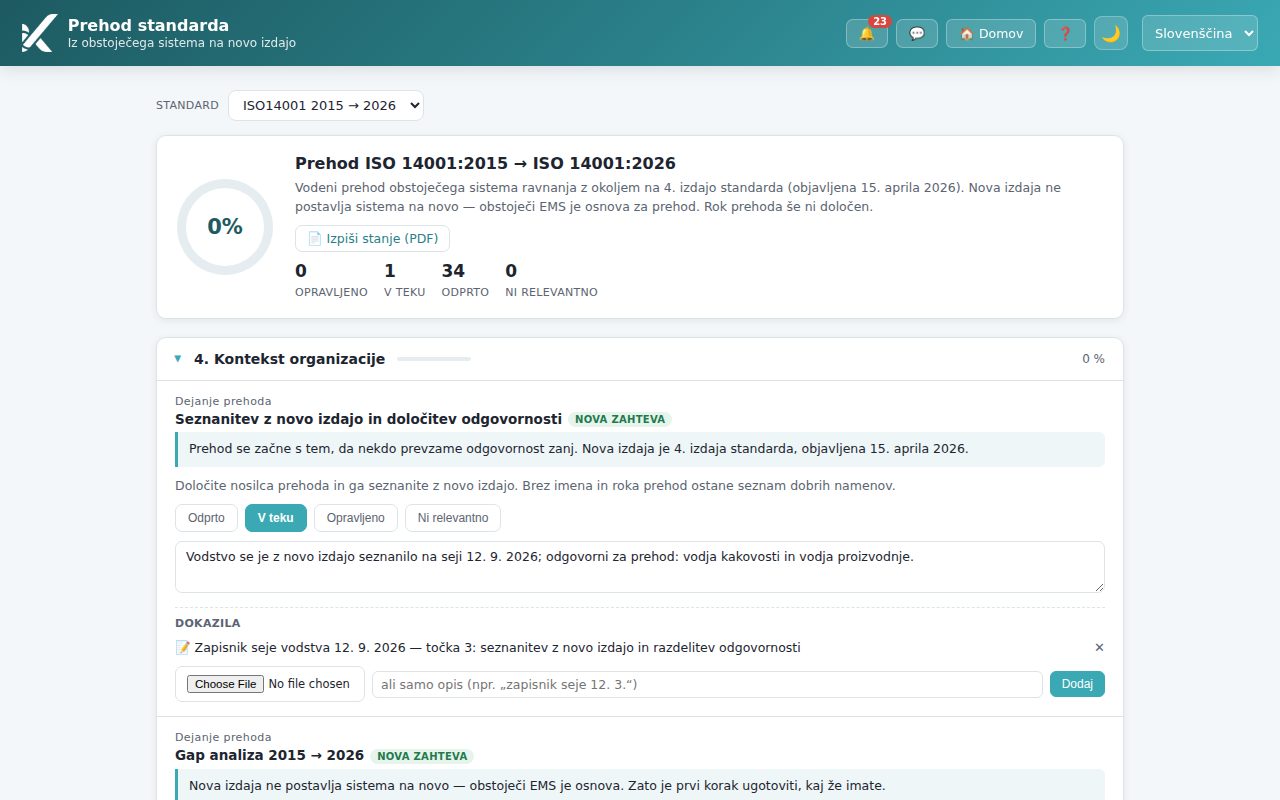Set status to V teku

[x=276, y=518]
